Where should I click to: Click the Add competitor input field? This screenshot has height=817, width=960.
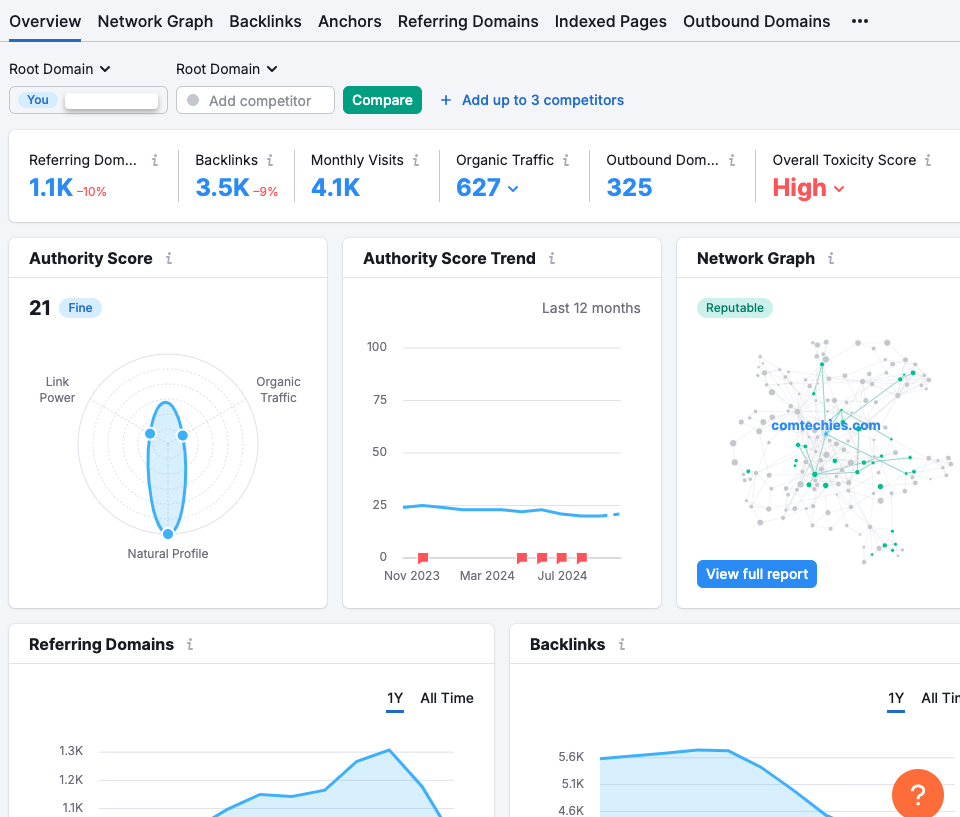point(255,100)
